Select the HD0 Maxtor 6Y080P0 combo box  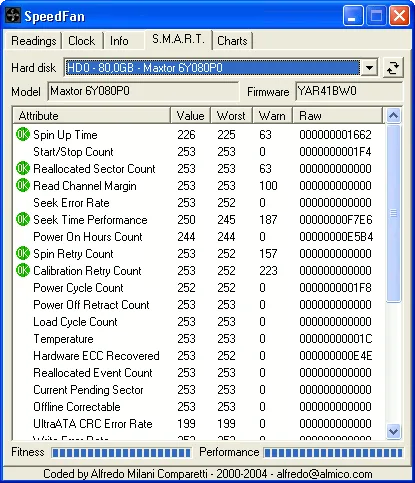221,68
